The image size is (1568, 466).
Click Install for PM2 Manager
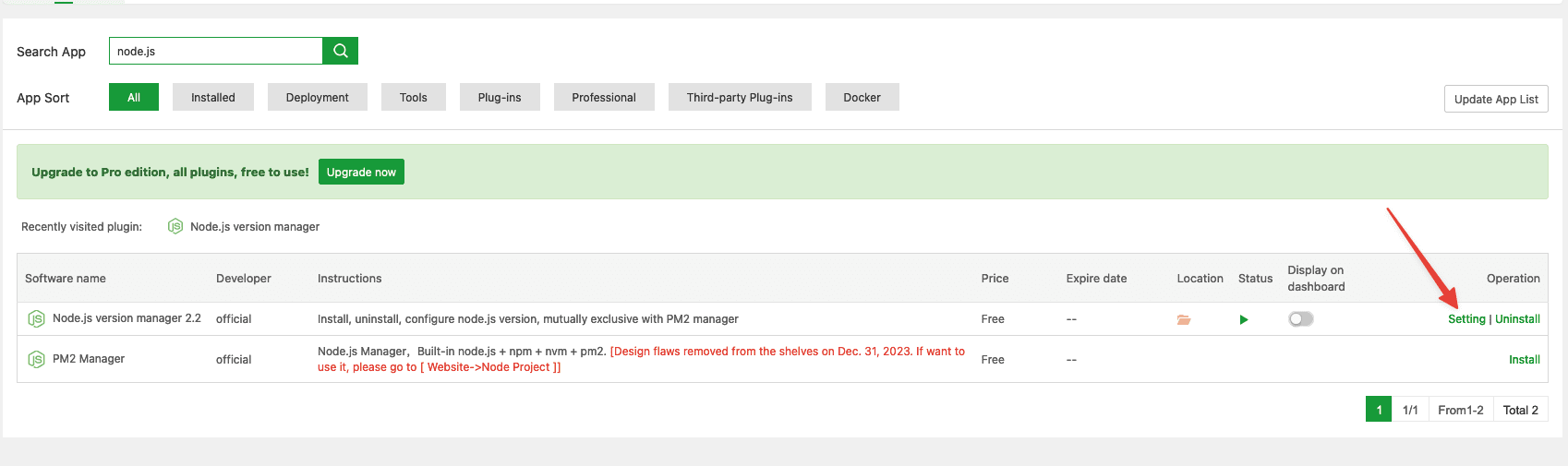coord(1524,360)
